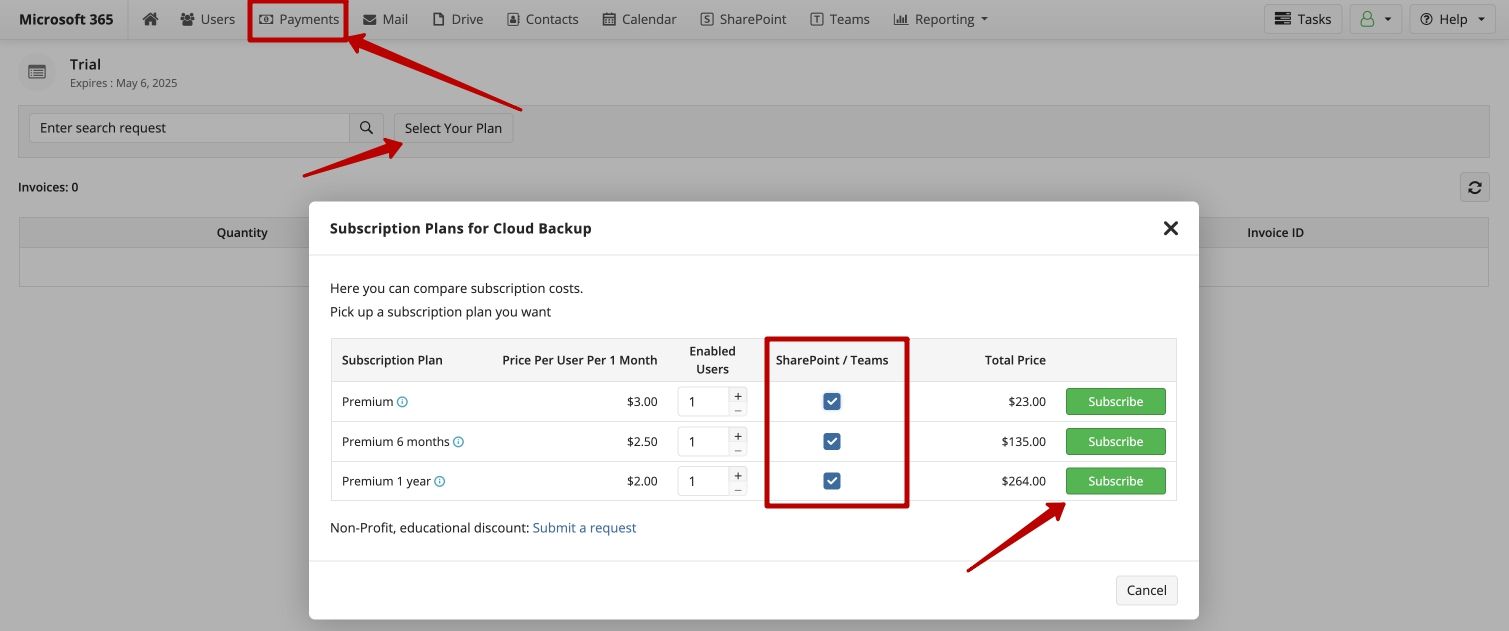Screen dimensions: 1509x631
Task: Decrease users for Premium 6 months
Action: 738,450
